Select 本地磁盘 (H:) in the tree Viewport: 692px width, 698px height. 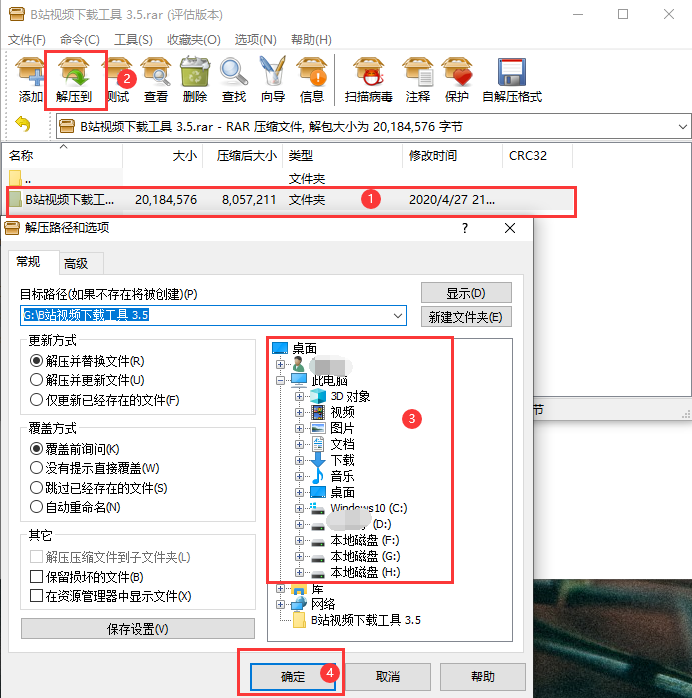(365, 572)
